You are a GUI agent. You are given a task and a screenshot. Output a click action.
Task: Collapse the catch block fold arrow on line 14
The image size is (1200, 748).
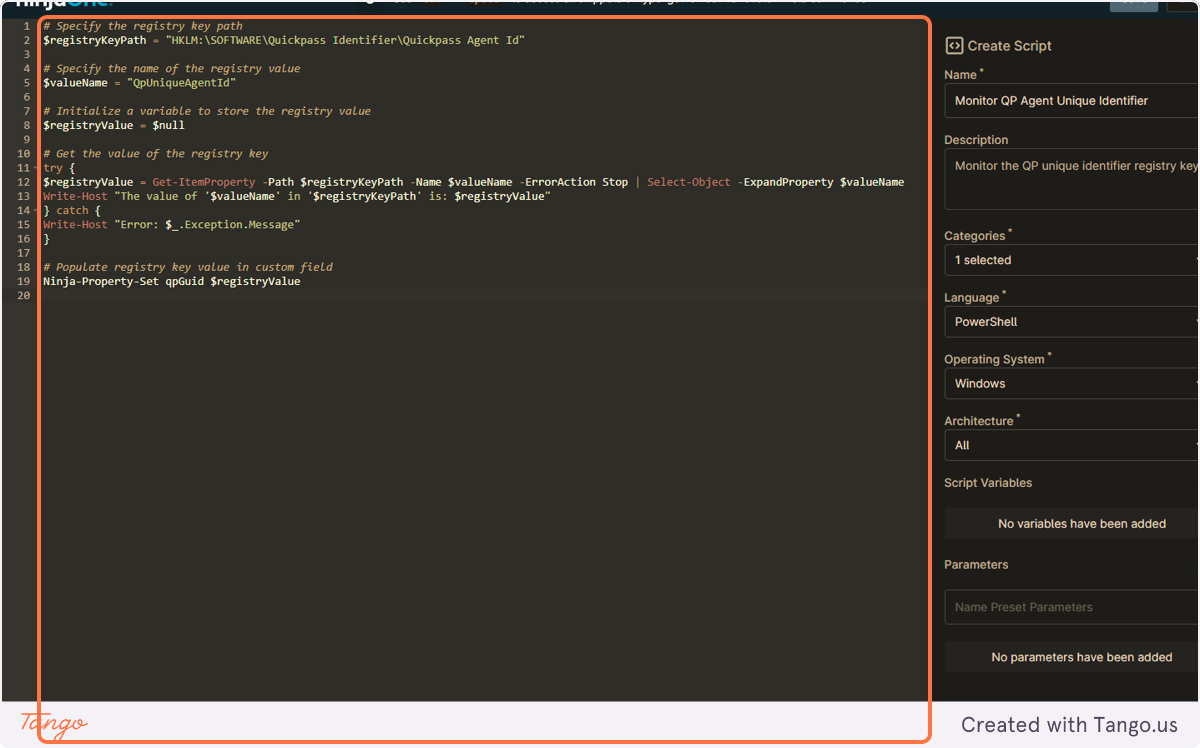(x=35, y=211)
